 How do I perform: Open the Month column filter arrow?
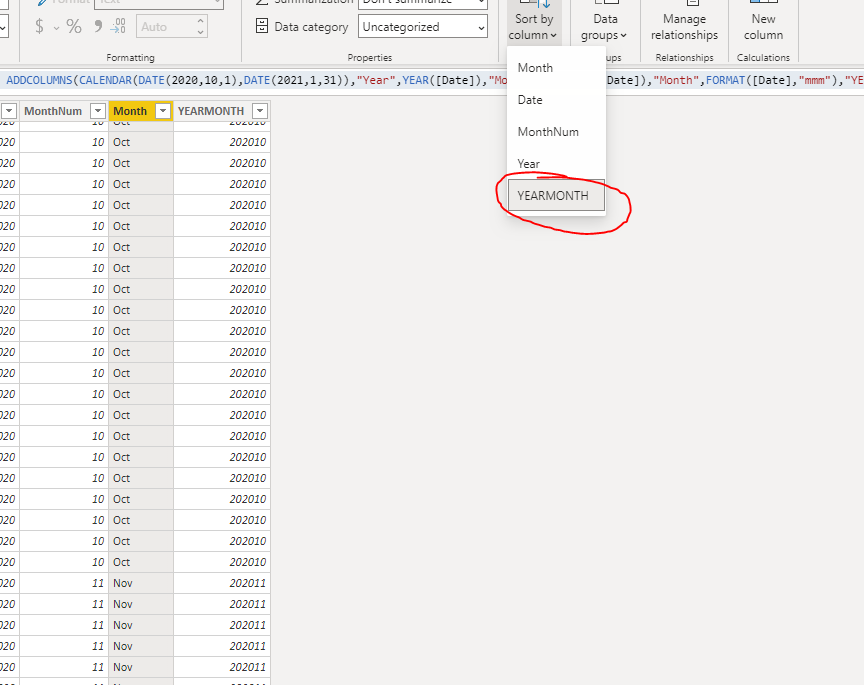point(163,111)
